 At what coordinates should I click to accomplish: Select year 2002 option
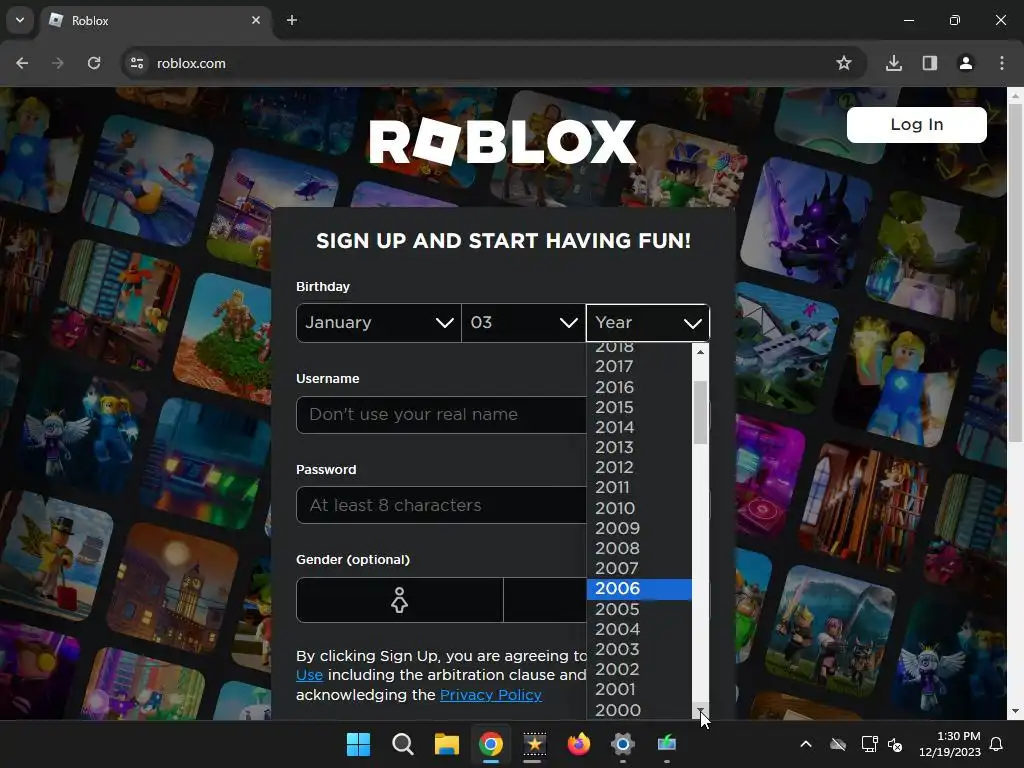tap(639, 670)
